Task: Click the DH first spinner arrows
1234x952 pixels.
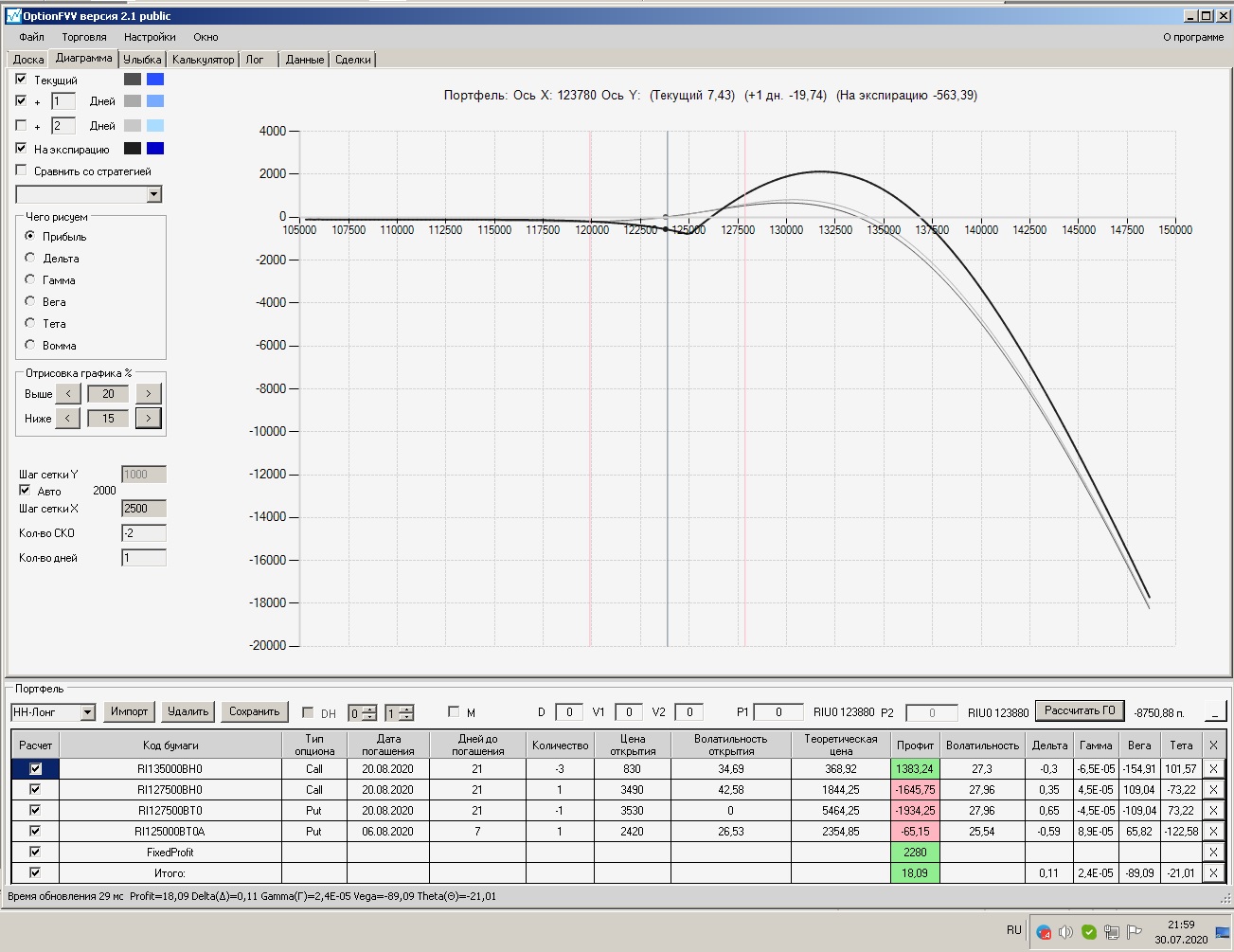Action: click(x=369, y=713)
